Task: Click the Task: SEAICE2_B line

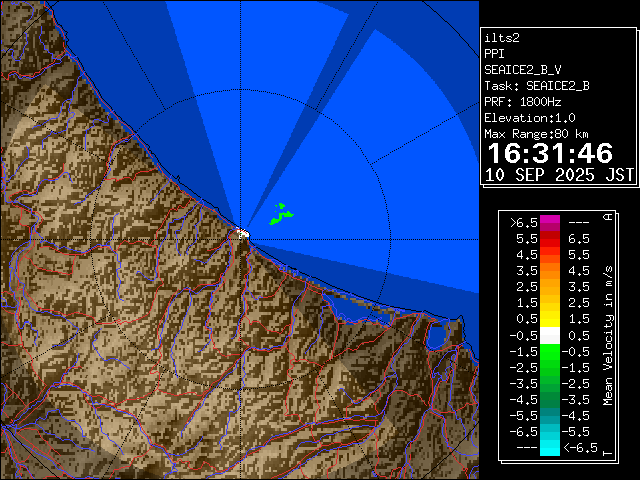Action: coord(536,86)
